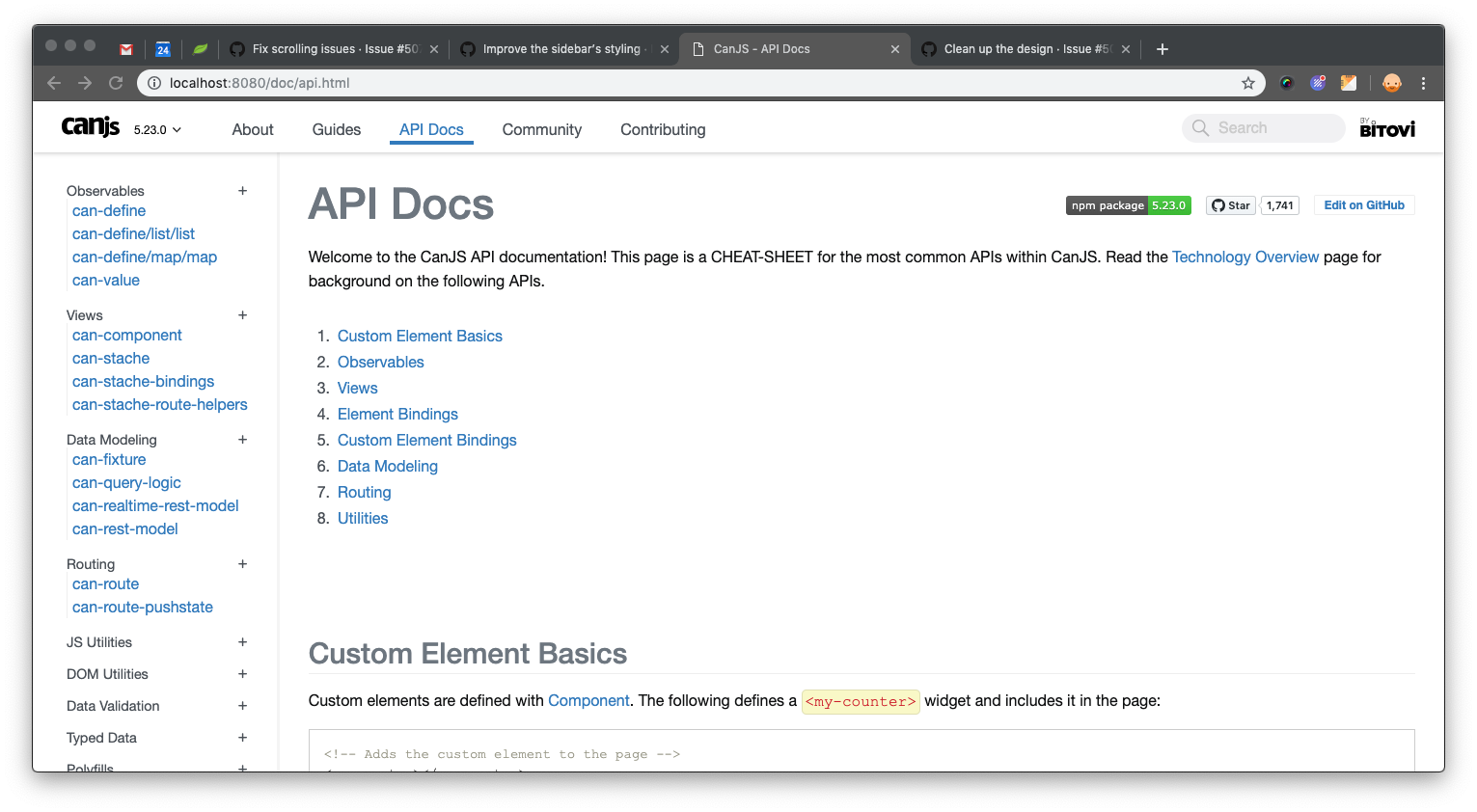Focus the Search input field
The image size is (1477, 812).
point(1263,128)
